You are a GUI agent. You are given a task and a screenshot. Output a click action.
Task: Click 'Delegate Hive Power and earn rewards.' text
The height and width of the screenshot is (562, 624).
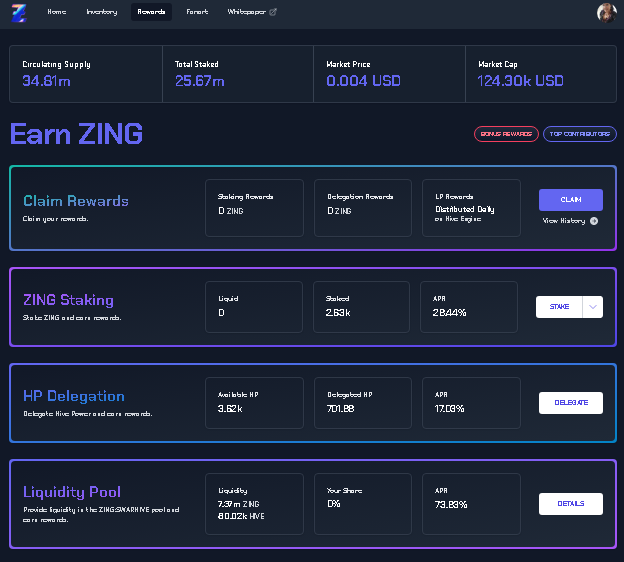coord(88,414)
